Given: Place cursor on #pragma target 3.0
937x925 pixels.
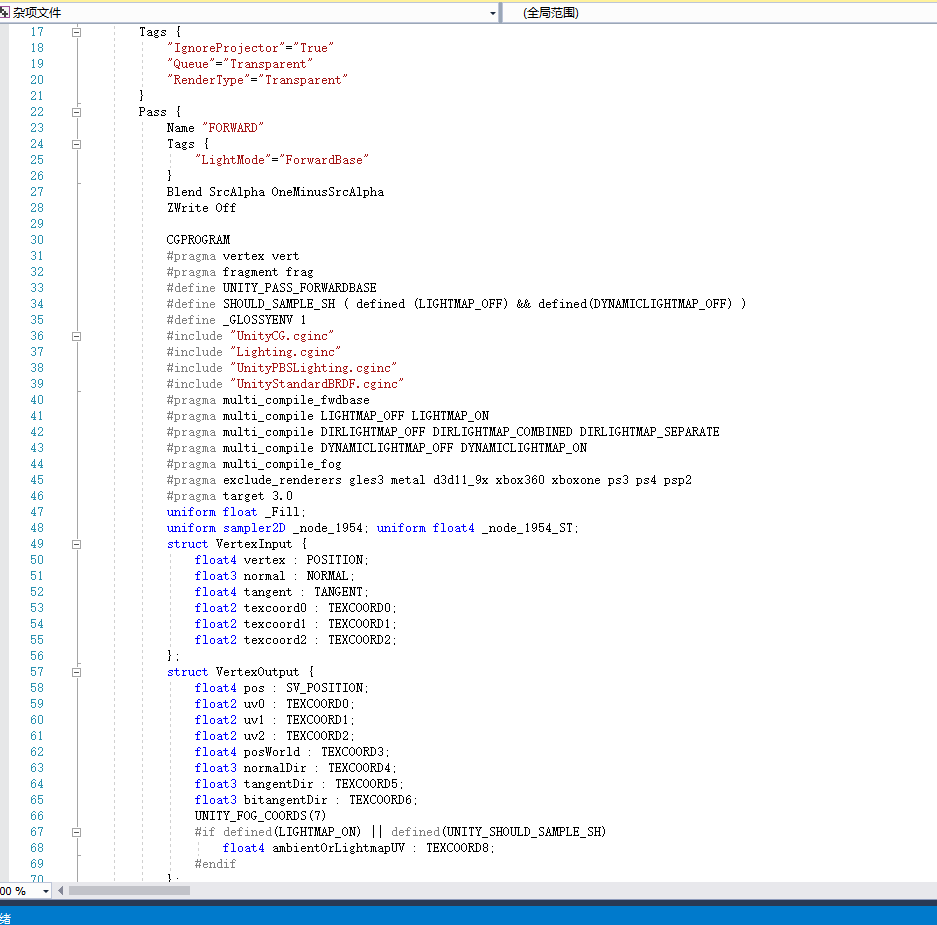Looking at the screenshot, I should [229, 496].
